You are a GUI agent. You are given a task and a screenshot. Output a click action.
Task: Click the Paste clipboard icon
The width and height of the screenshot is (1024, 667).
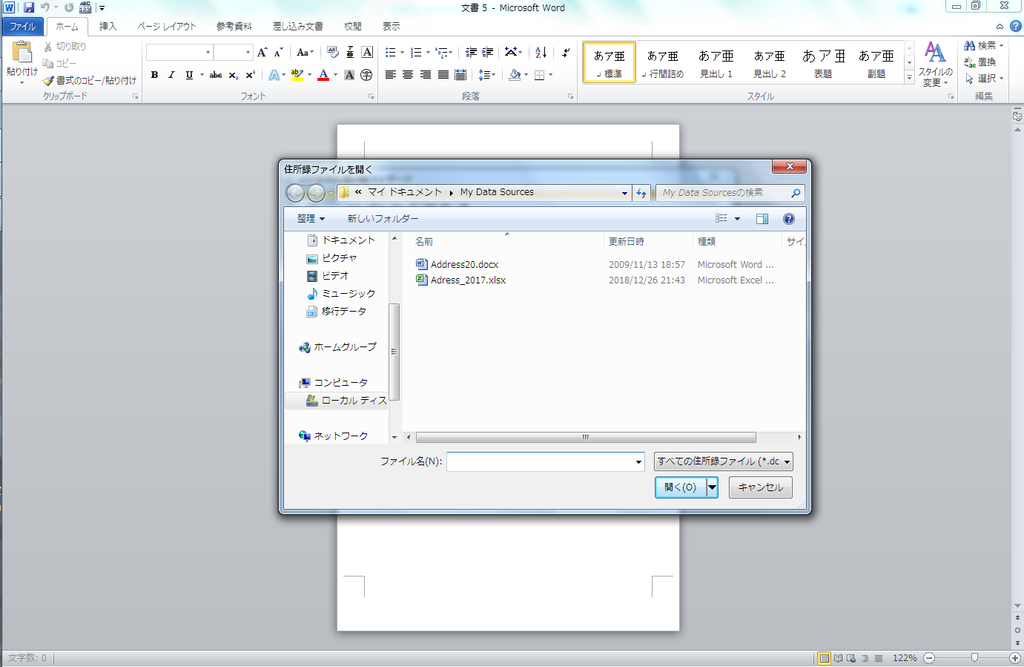coord(22,52)
